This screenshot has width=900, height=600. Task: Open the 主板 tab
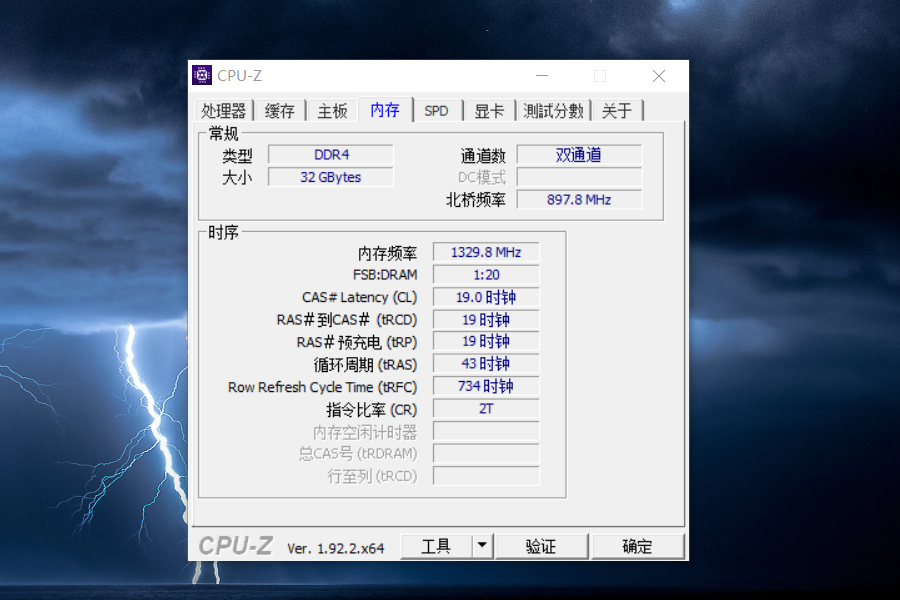tap(332, 111)
